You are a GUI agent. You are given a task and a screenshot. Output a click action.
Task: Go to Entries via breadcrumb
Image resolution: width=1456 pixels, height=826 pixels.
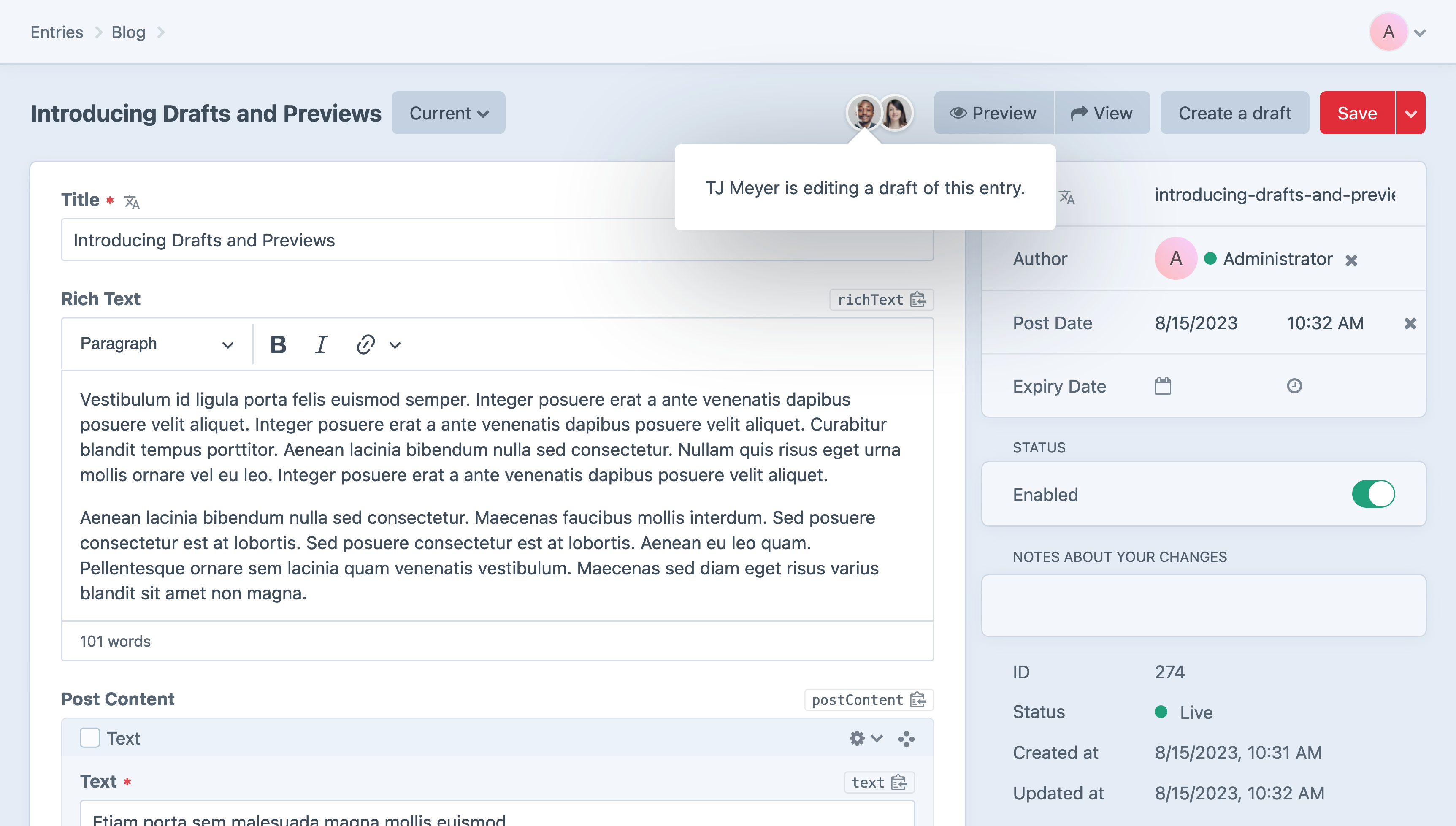[x=57, y=32]
